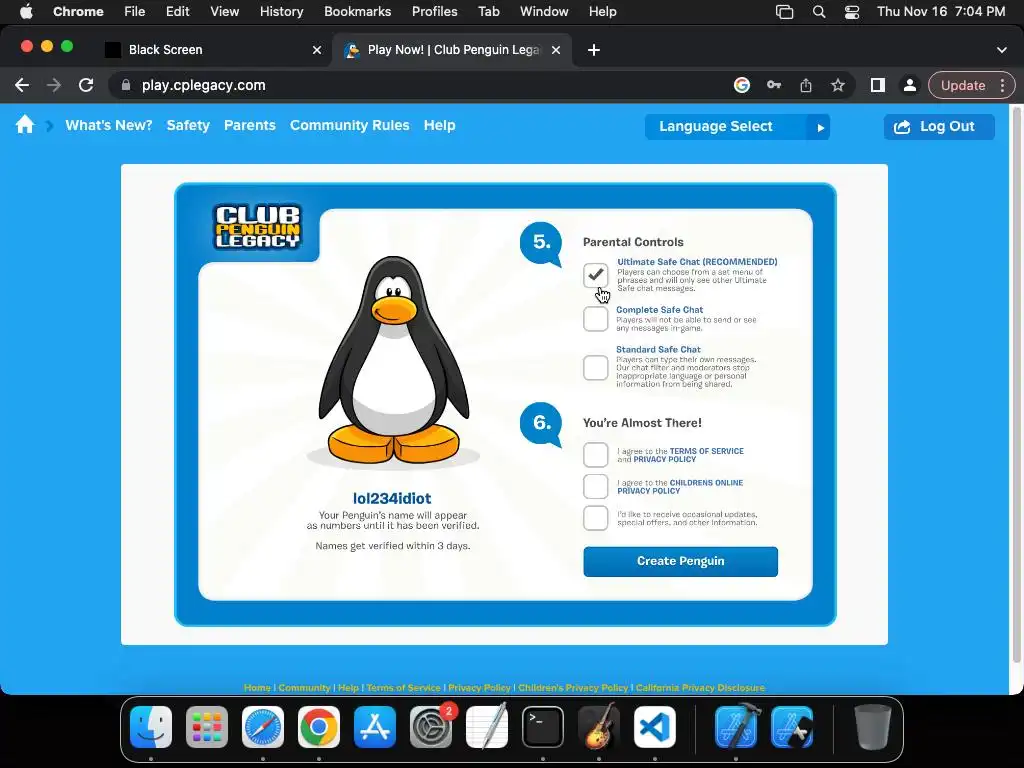This screenshot has width=1024, height=768.
Task: Open the What's New? link
Action: point(108,125)
